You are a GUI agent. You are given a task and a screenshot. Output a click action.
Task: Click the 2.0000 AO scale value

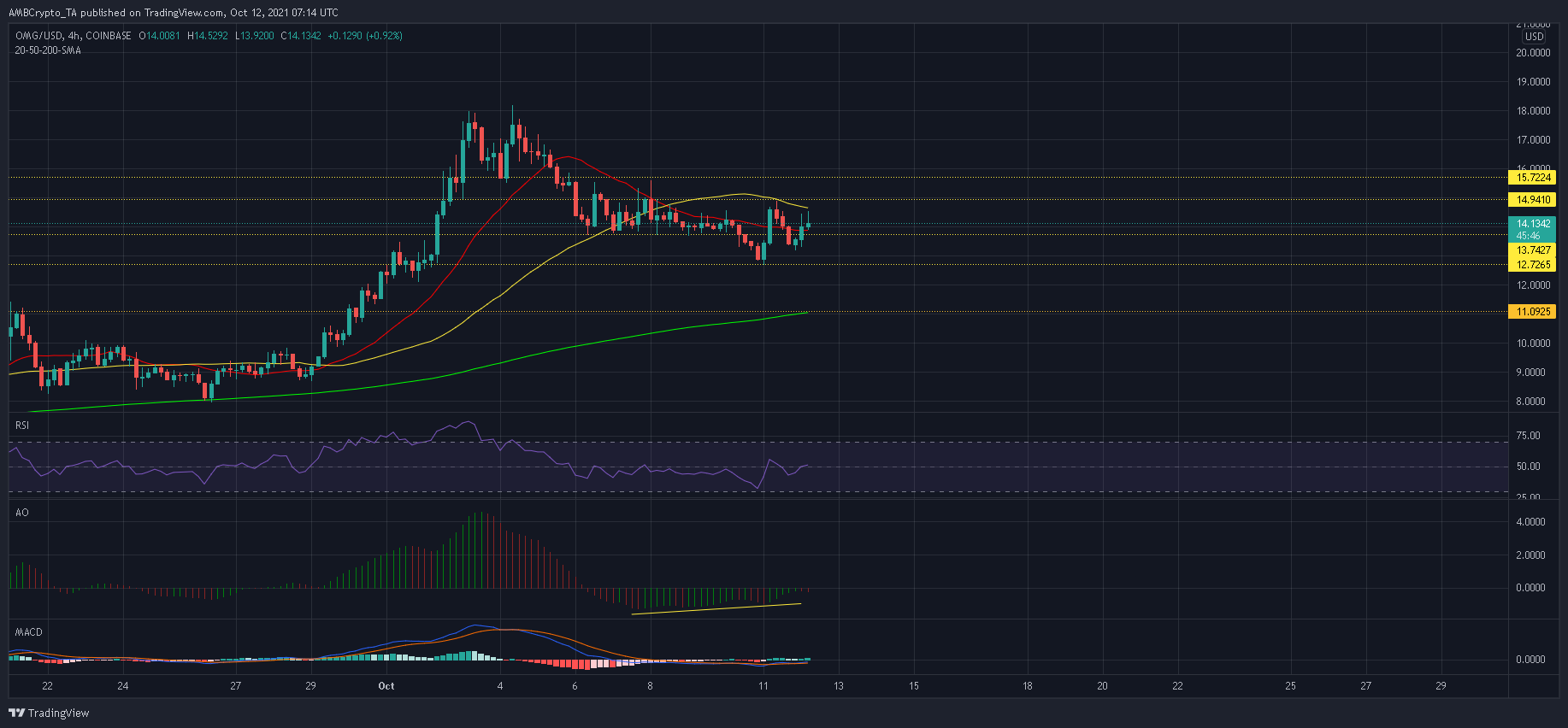point(1530,555)
